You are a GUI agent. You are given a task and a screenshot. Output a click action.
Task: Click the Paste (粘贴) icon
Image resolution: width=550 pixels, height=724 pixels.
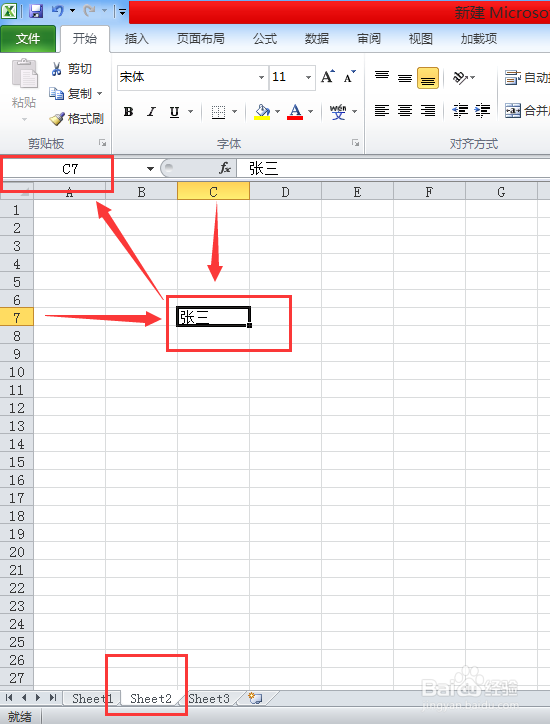[24, 74]
